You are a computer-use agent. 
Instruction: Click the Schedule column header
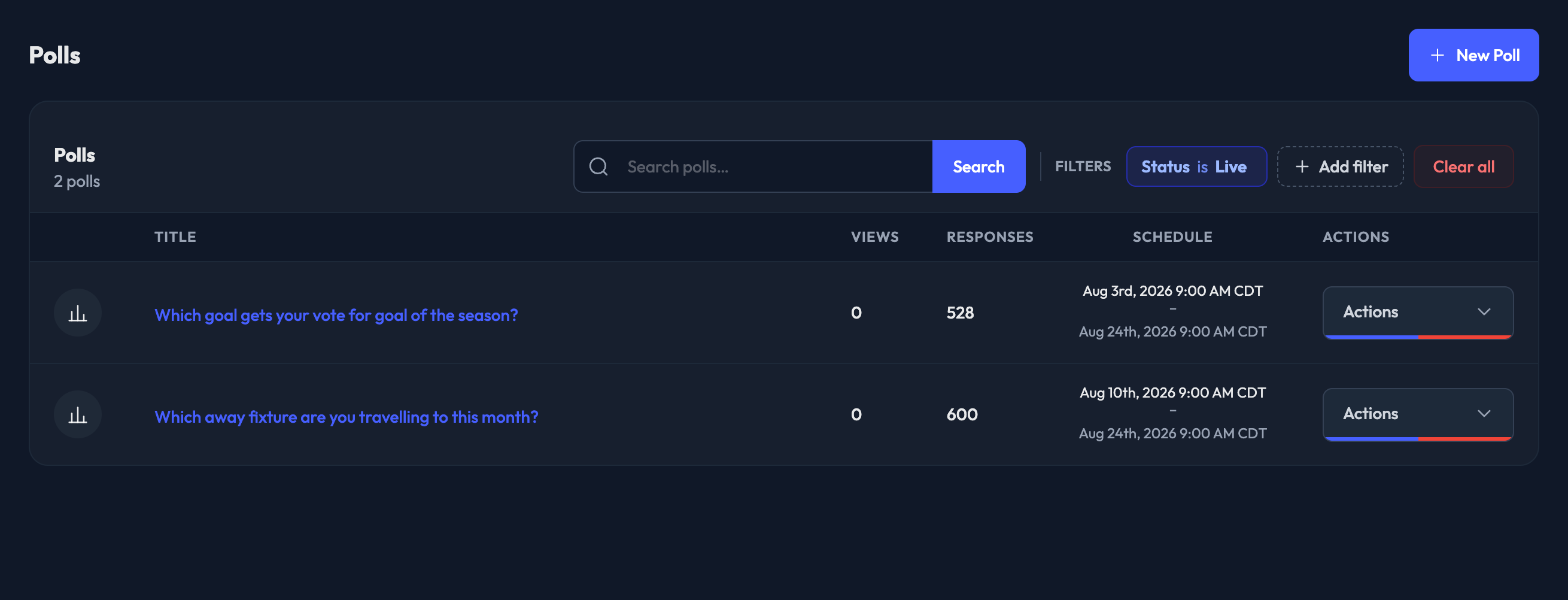1172,237
